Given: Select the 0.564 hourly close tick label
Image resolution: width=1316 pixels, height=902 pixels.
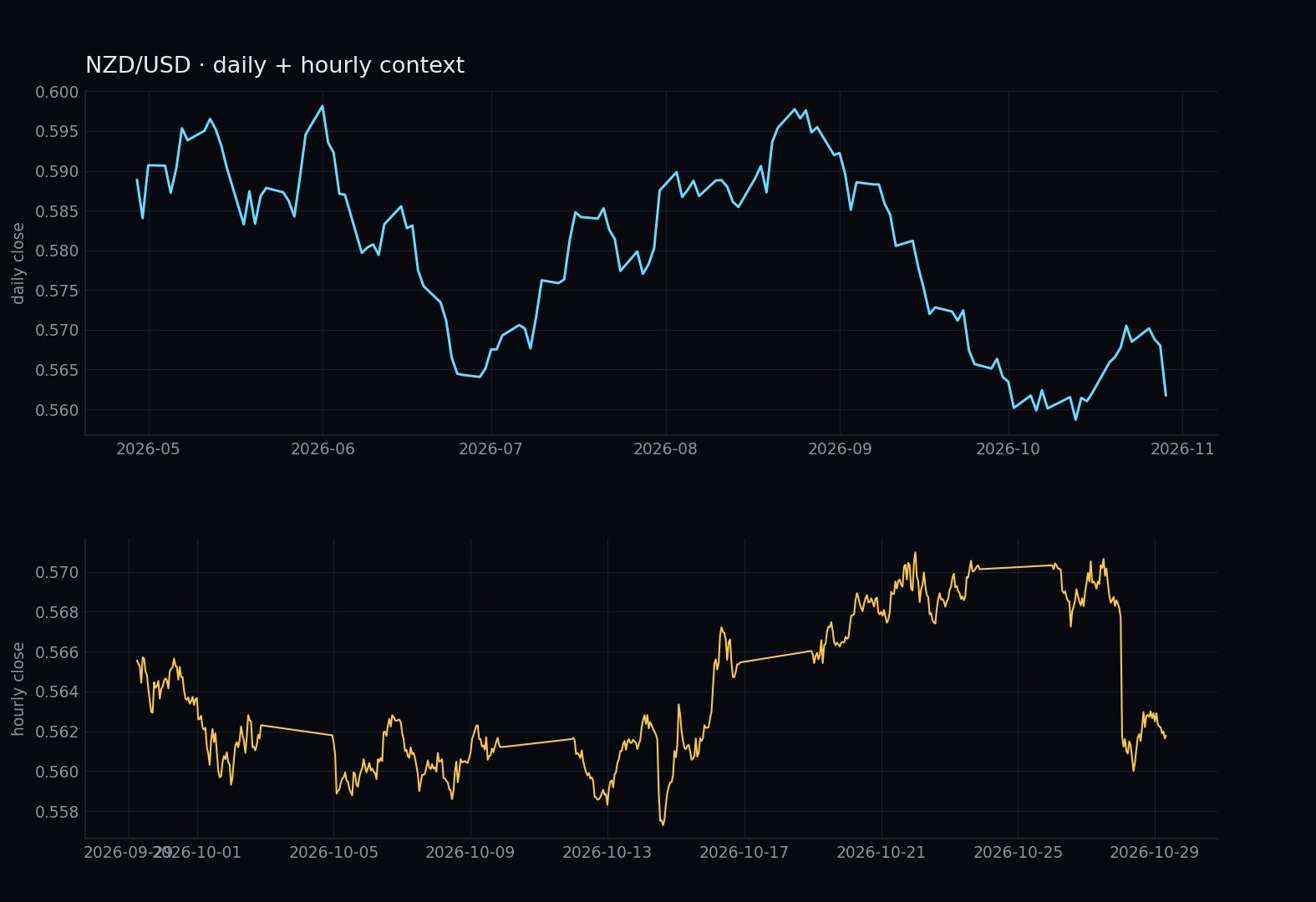Looking at the screenshot, I should [x=57, y=692].
